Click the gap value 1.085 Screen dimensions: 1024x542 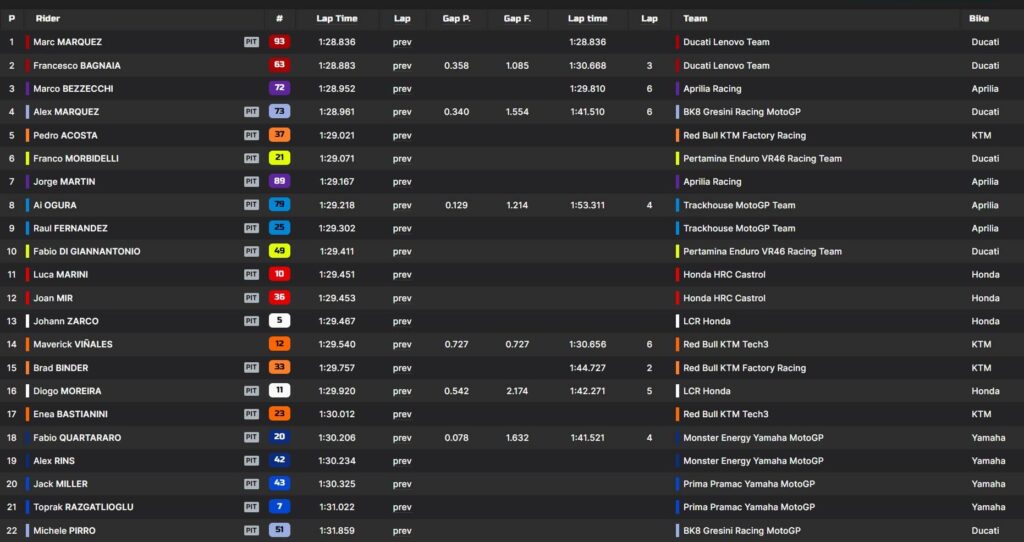[x=517, y=65]
